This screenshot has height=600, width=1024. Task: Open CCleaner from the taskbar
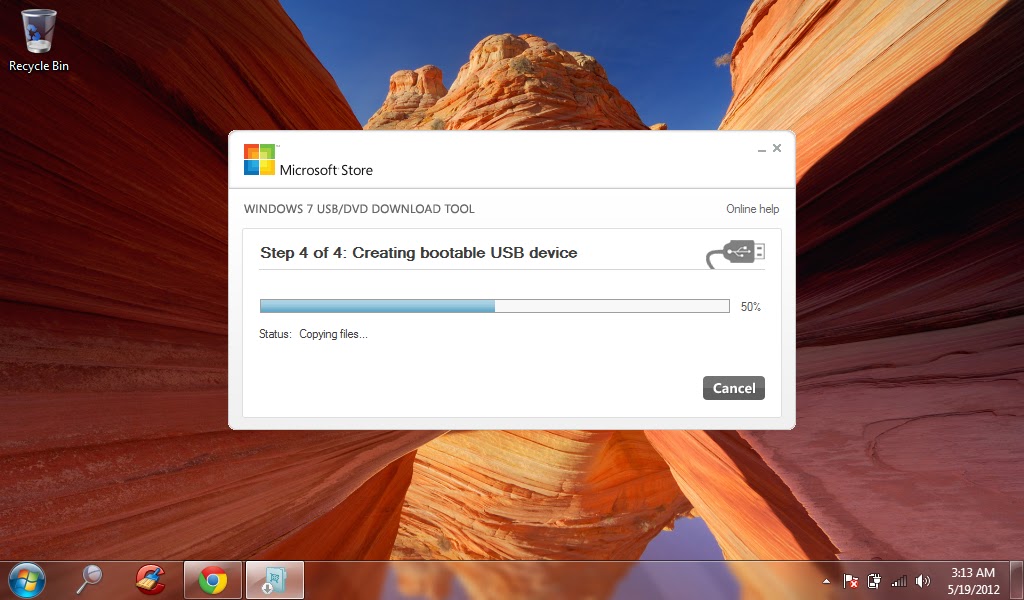149,580
